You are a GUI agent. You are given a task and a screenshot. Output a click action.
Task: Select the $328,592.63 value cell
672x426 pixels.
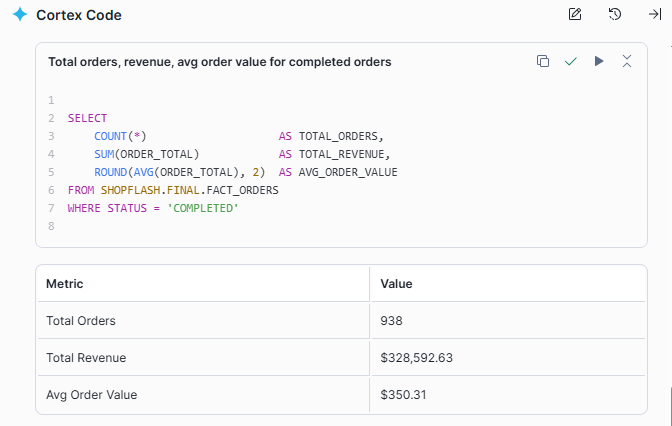(508, 358)
